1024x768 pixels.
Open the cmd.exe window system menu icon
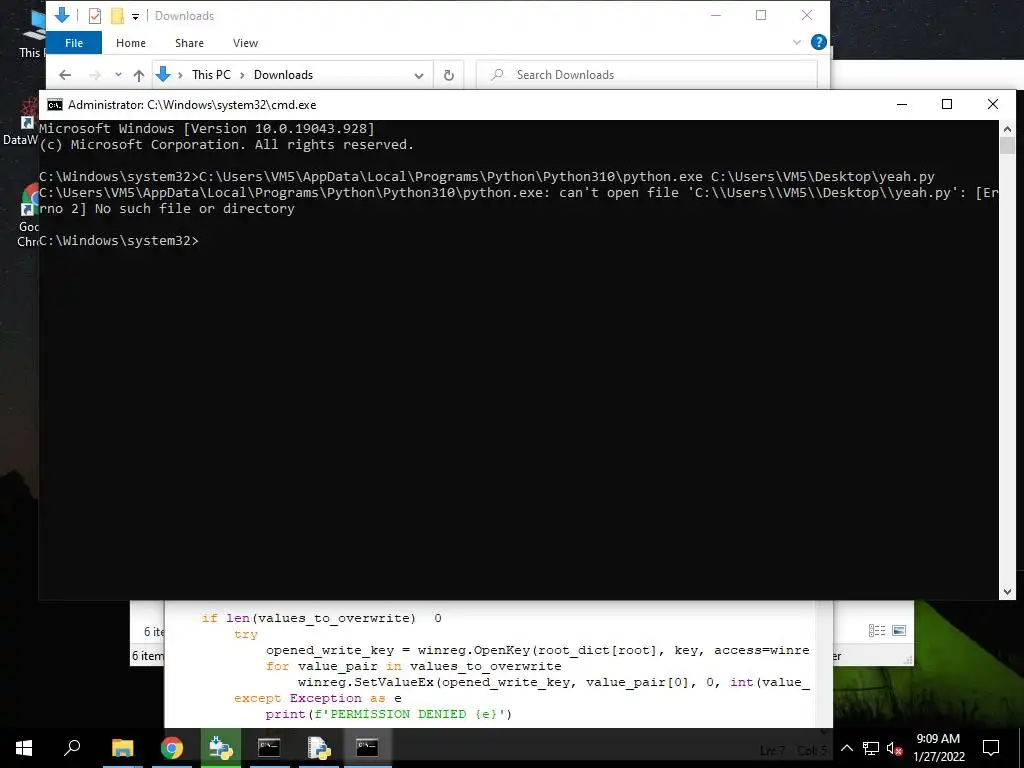55,105
